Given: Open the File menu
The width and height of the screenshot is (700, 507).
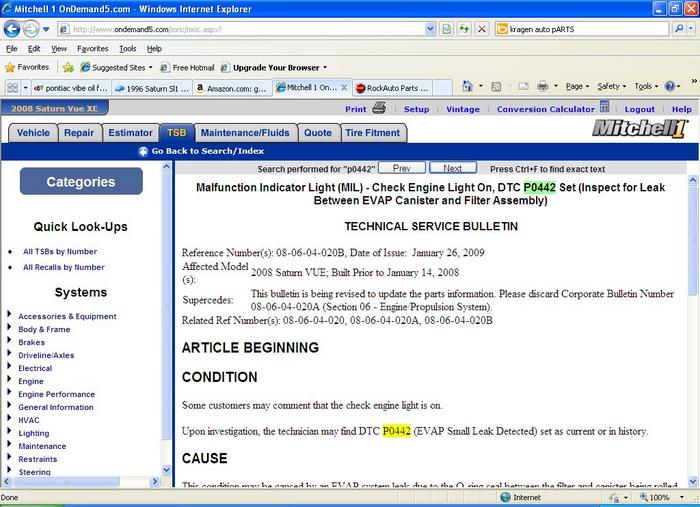Looking at the screenshot, I should 12,49.
